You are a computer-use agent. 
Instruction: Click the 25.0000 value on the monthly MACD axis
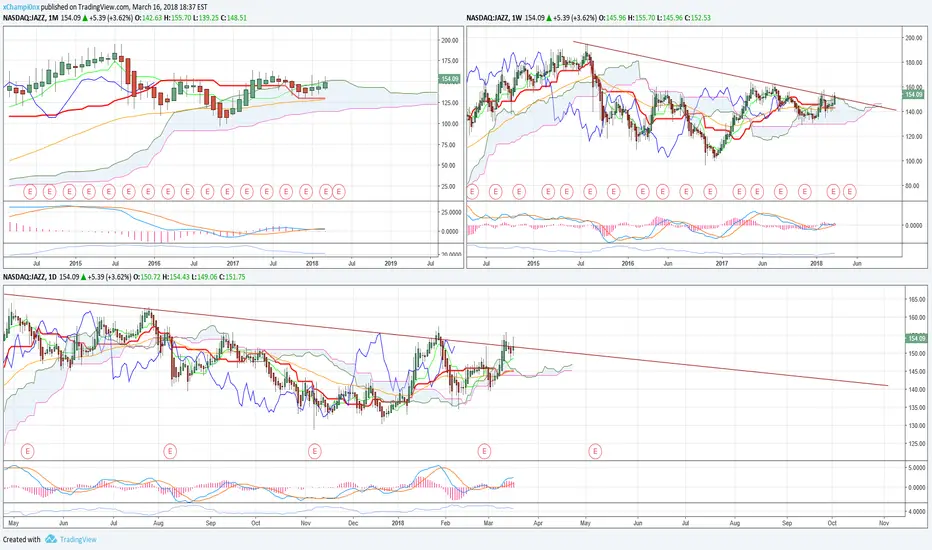click(x=451, y=212)
